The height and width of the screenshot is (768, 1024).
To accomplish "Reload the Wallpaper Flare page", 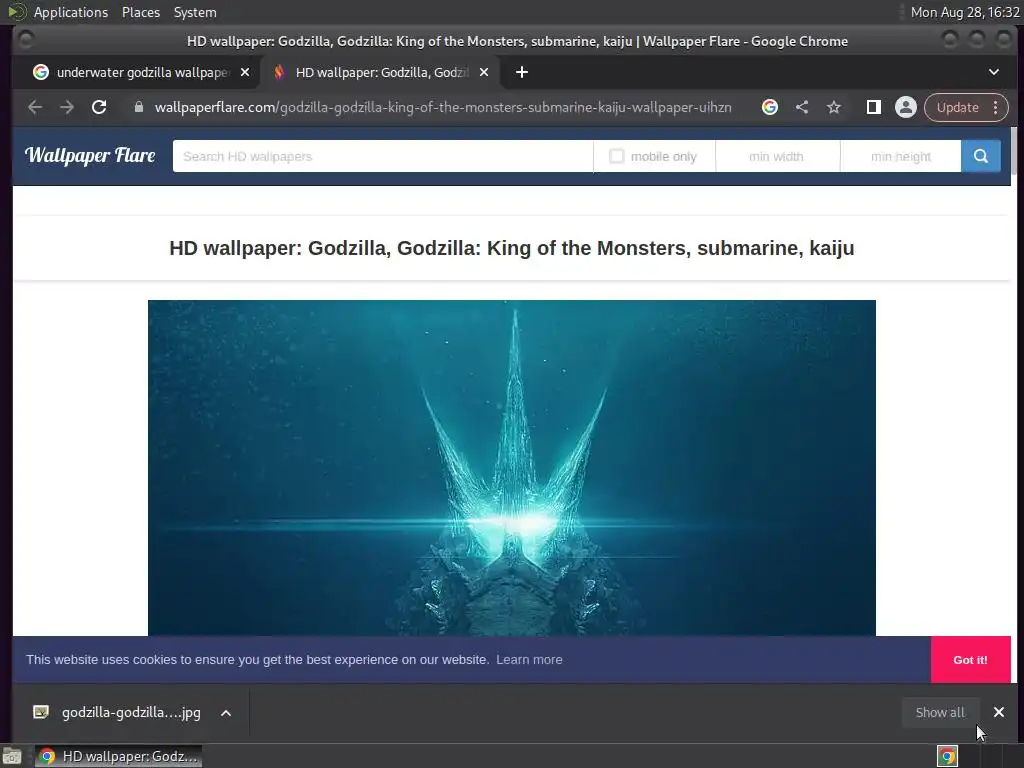I will tap(99, 107).
